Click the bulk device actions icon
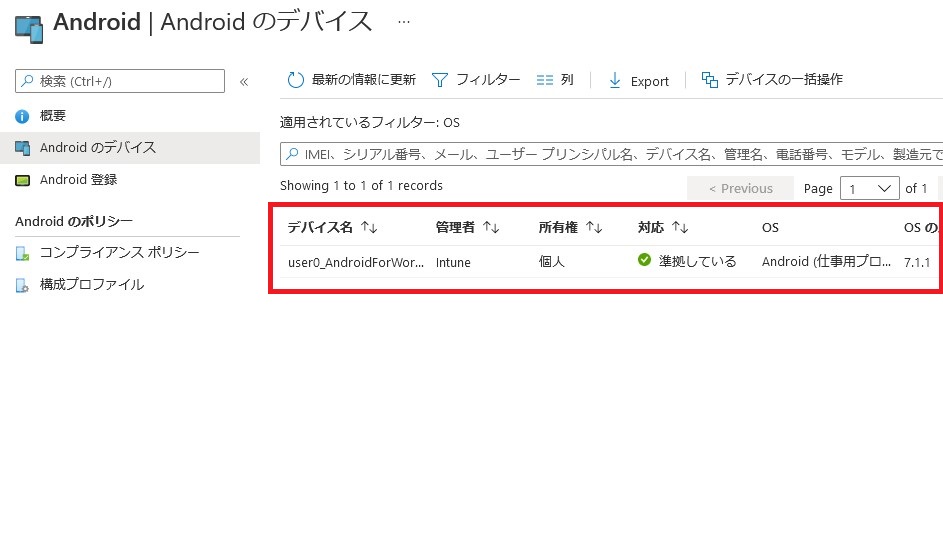Screen dimensions: 943x554 pyautogui.click(x=710, y=80)
